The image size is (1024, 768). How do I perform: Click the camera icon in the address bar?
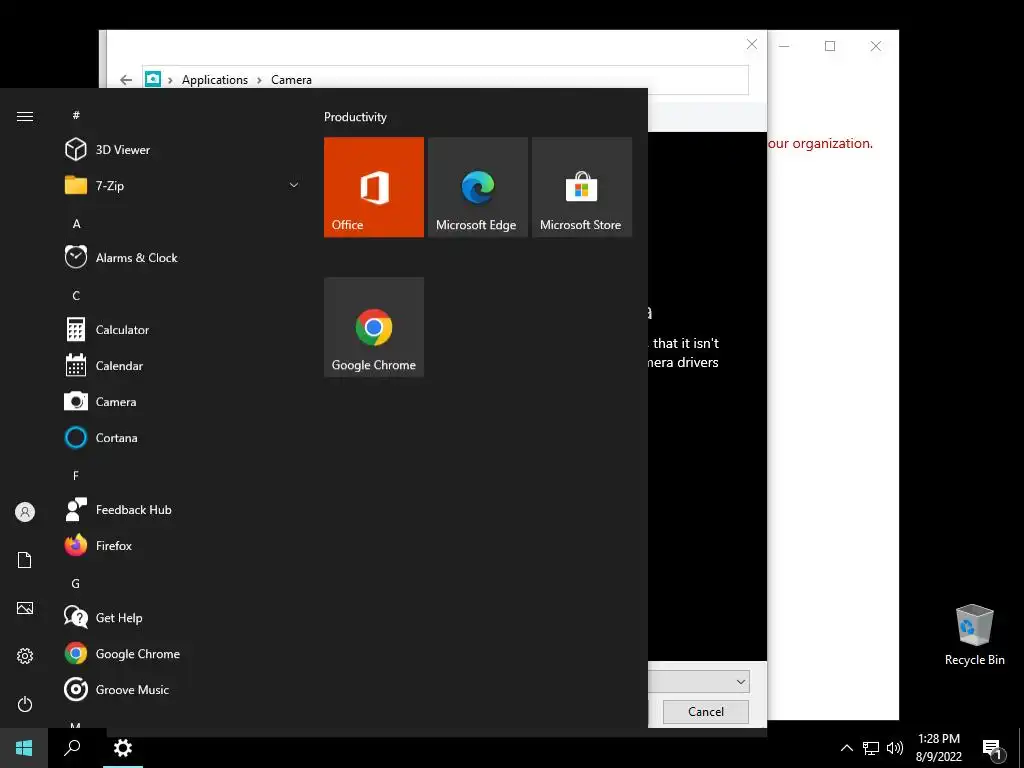point(153,79)
